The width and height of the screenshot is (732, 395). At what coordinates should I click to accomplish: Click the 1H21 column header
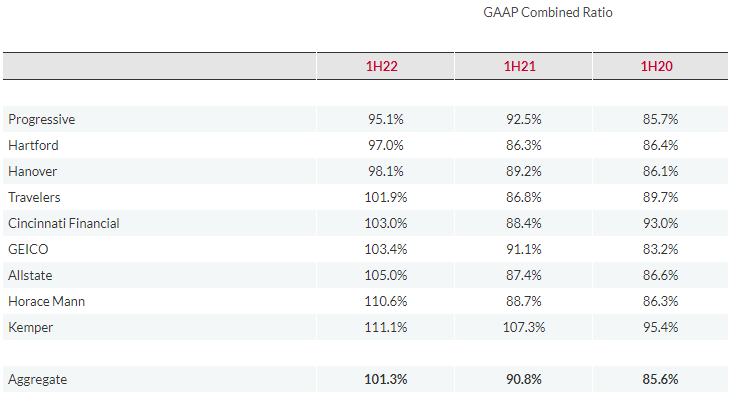(520, 66)
